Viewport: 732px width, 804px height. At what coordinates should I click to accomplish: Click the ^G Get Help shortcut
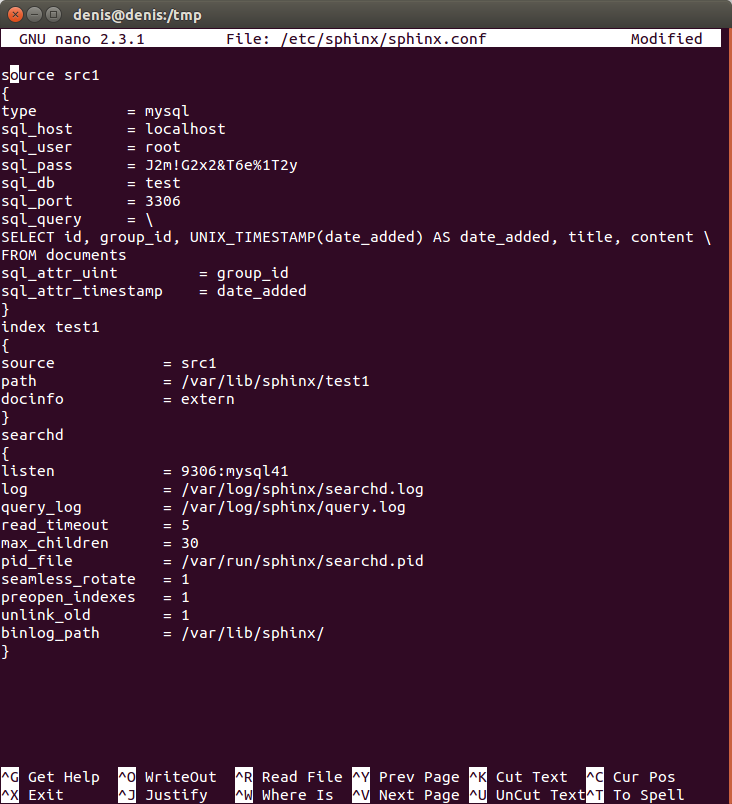point(50,777)
